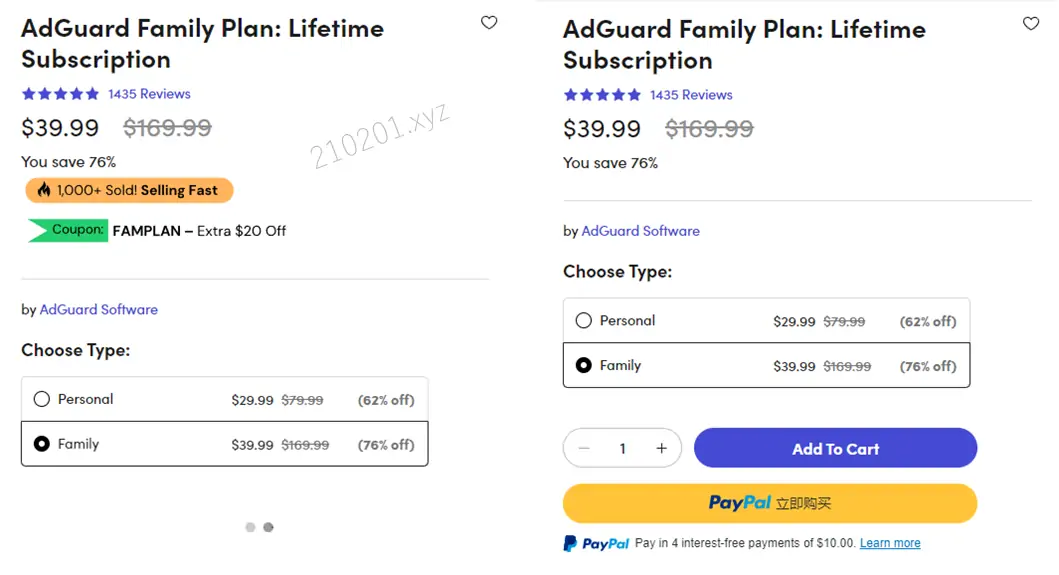Select Personal radio option on right panel

coord(584,321)
